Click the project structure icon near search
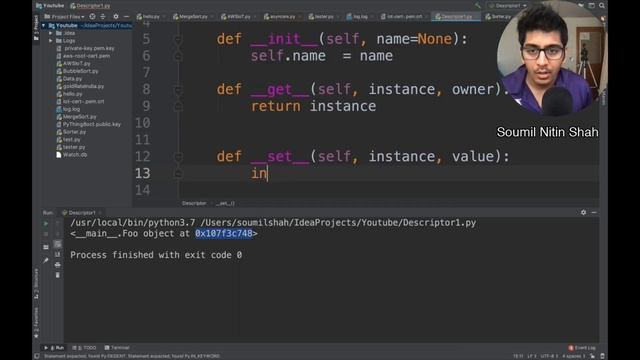 point(591,6)
